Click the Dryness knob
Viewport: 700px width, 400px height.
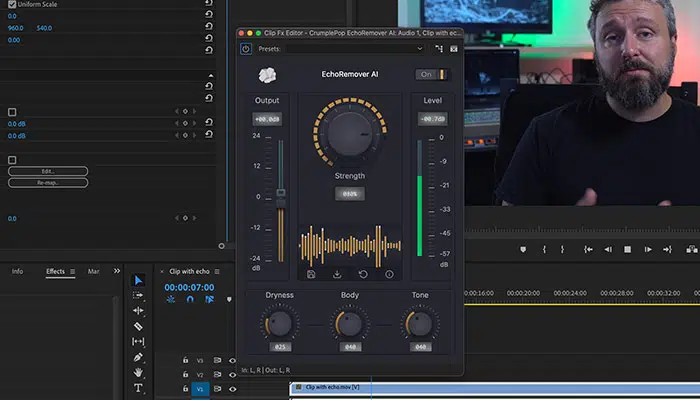pyautogui.click(x=280, y=323)
